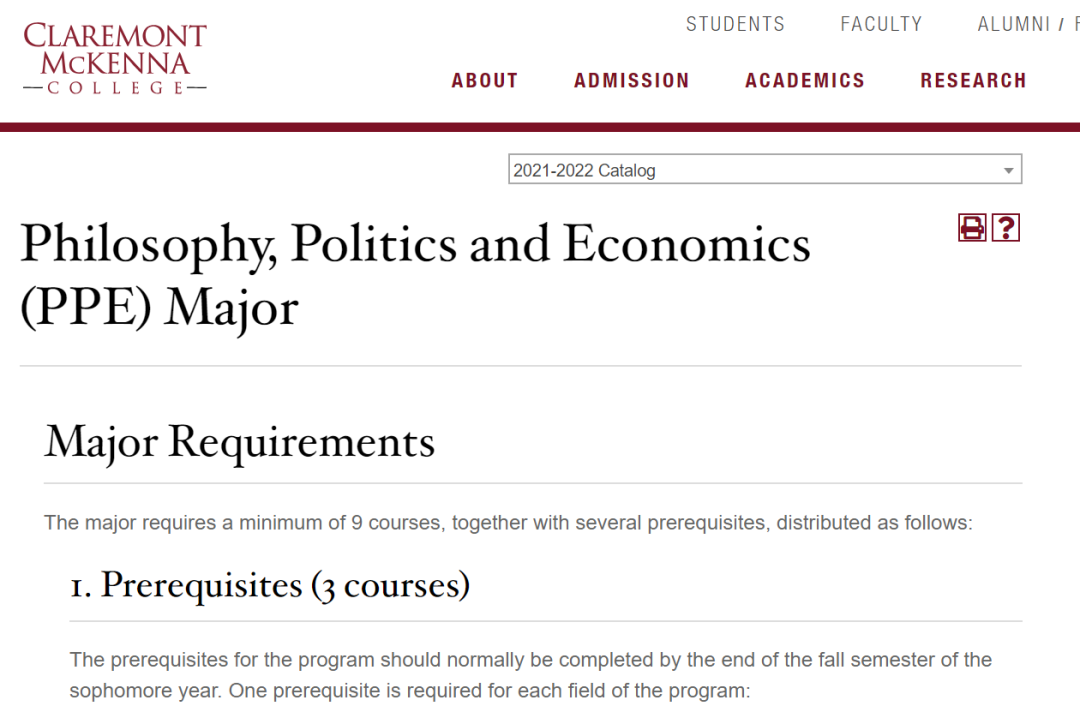This screenshot has height=718, width=1080.
Task: Open the Students link
Action: [735, 24]
